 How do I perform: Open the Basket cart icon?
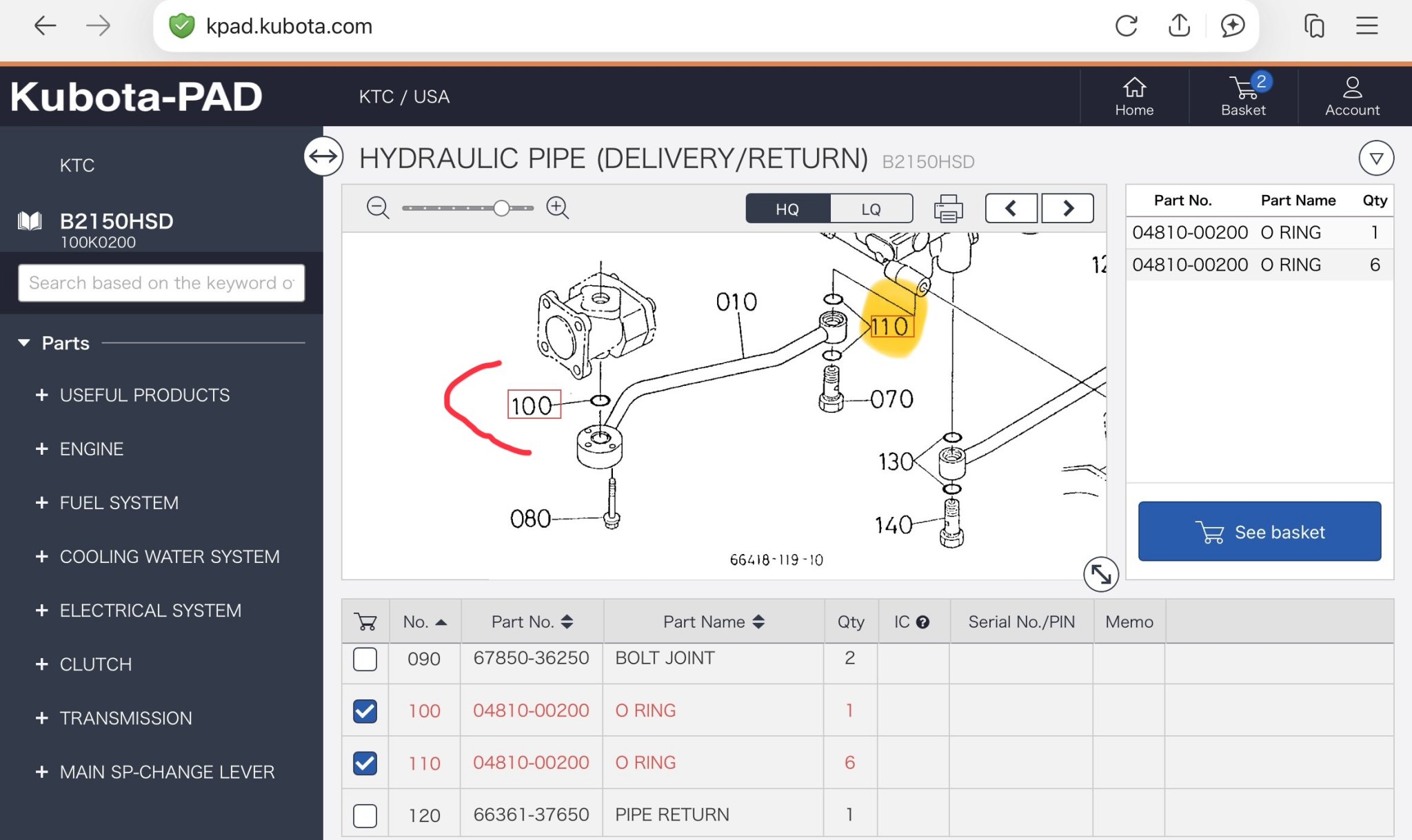click(x=1243, y=95)
